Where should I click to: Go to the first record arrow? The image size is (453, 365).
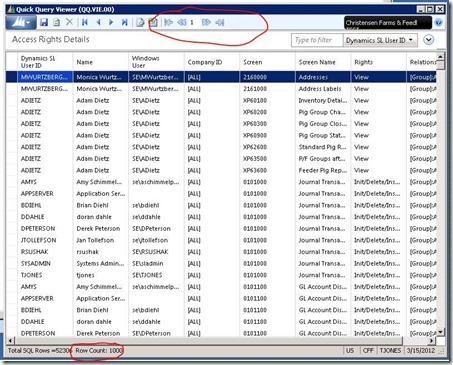(x=85, y=22)
